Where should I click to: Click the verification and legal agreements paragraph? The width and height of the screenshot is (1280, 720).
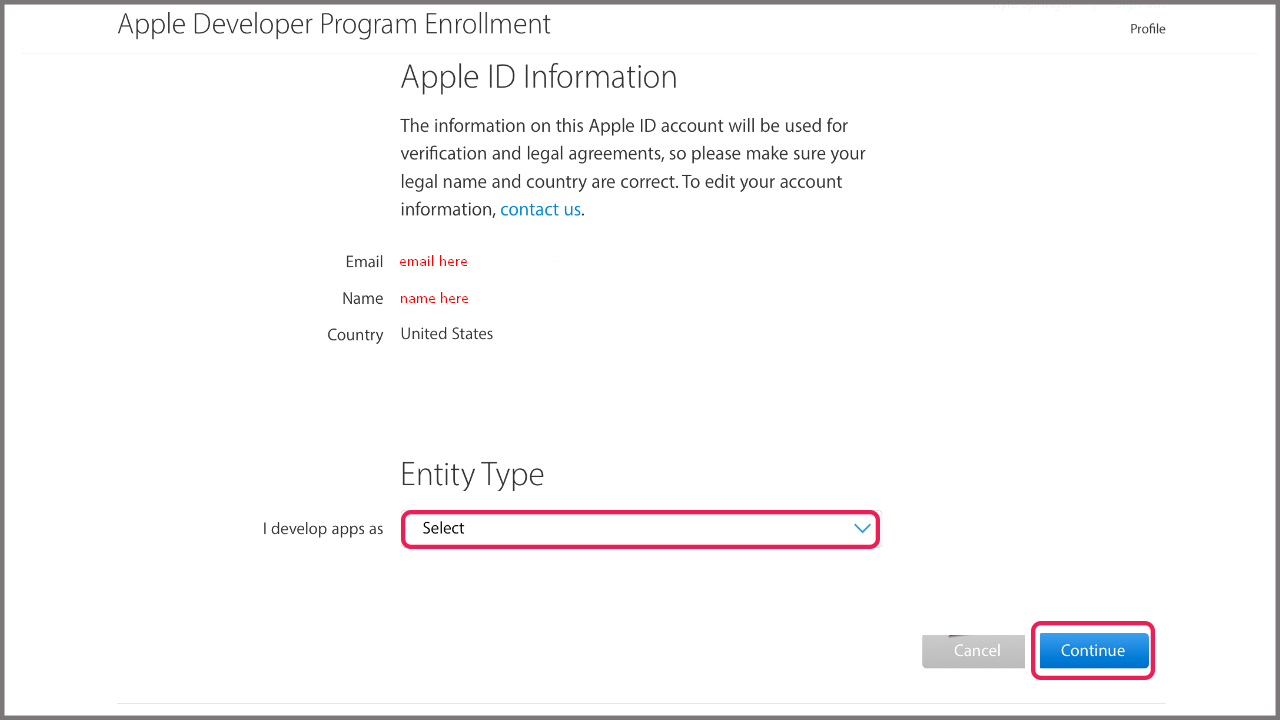[632, 154]
